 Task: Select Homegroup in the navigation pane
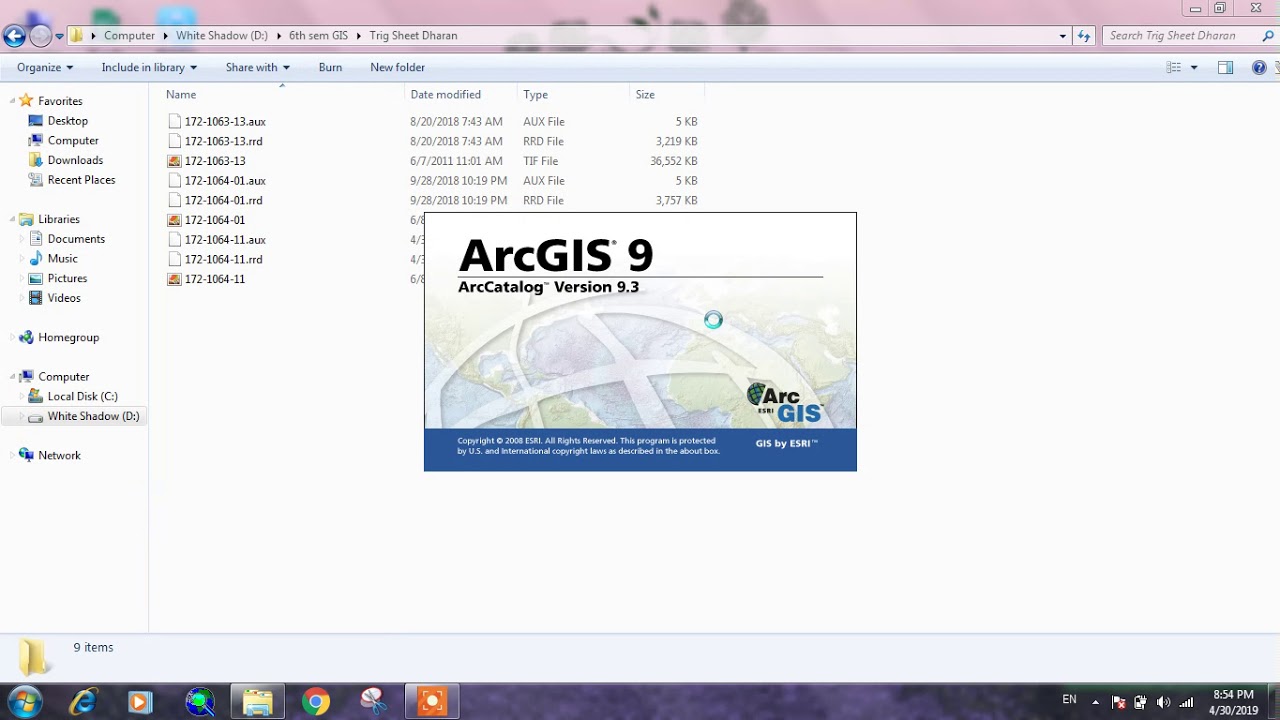coord(68,337)
